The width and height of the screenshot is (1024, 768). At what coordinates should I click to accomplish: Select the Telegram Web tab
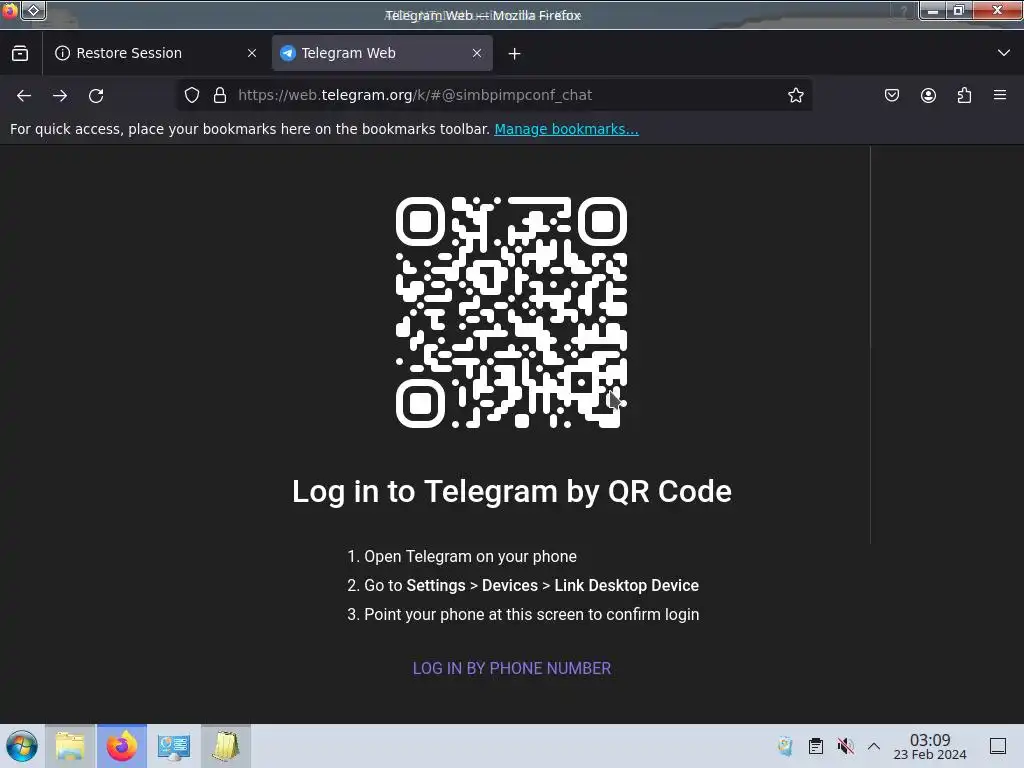click(x=382, y=53)
